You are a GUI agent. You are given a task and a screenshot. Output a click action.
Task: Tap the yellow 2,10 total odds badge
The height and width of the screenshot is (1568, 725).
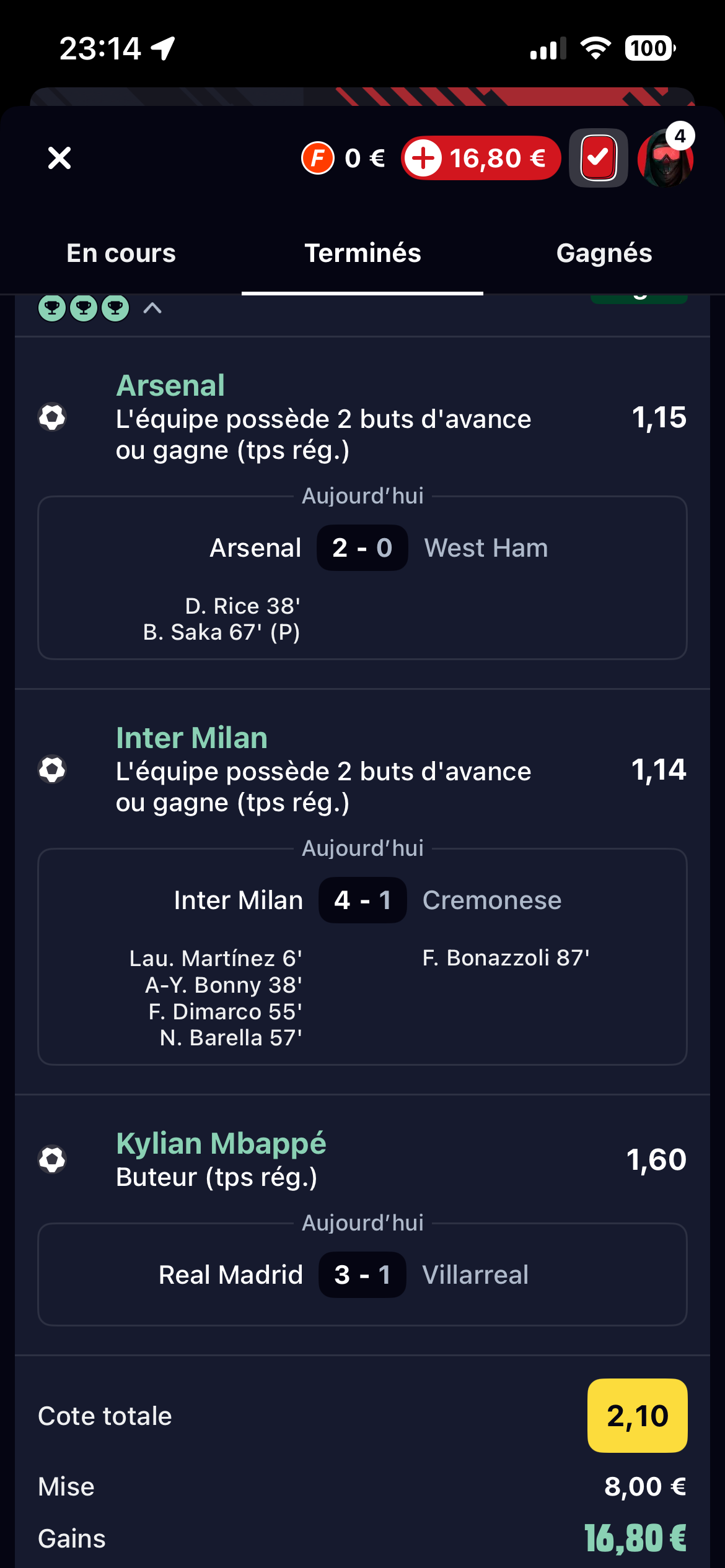tap(637, 1416)
